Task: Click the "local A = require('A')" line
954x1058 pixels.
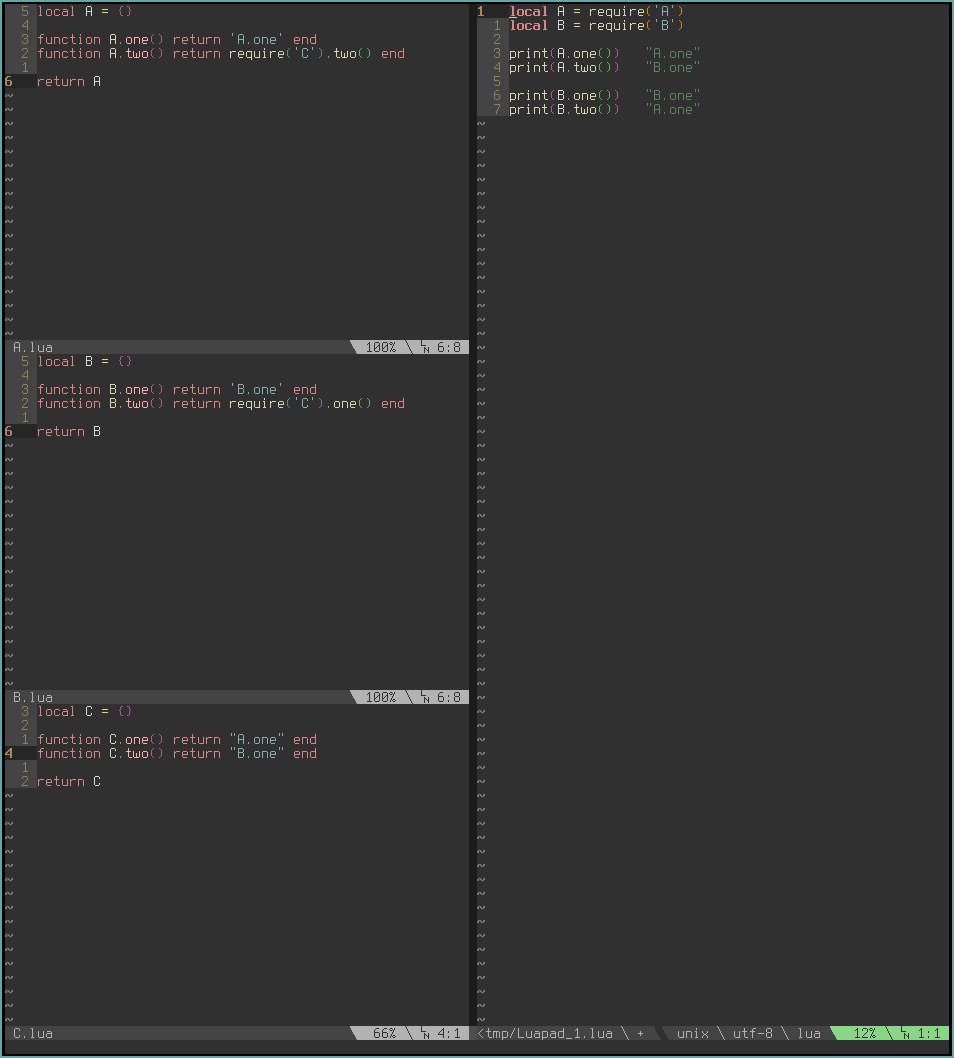Action: pos(596,11)
